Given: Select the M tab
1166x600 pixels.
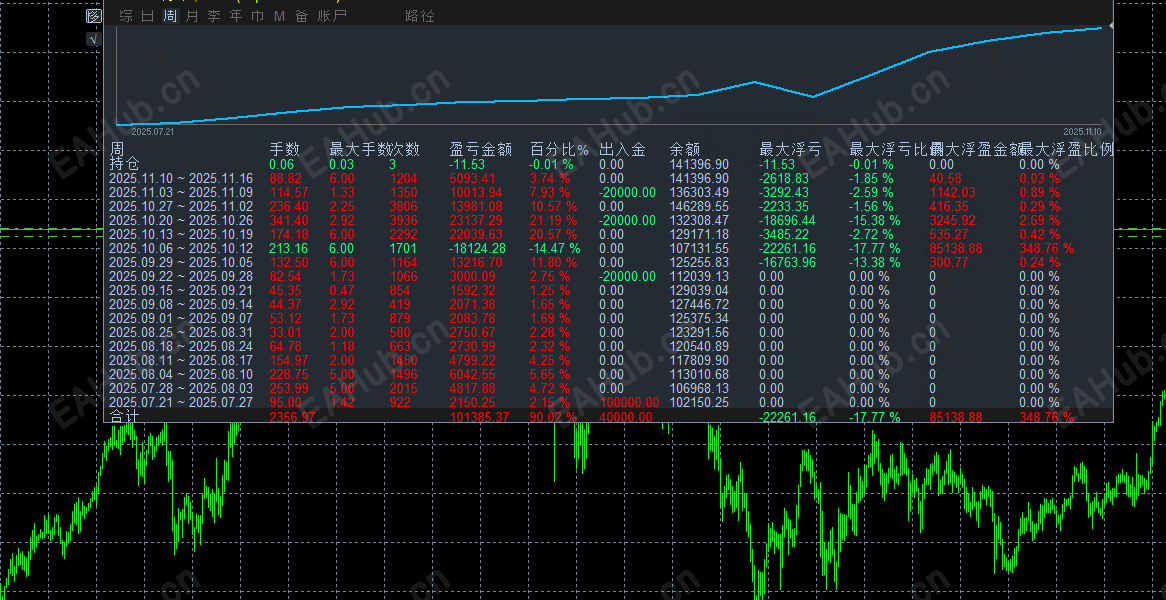Looking at the screenshot, I should point(280,16).
